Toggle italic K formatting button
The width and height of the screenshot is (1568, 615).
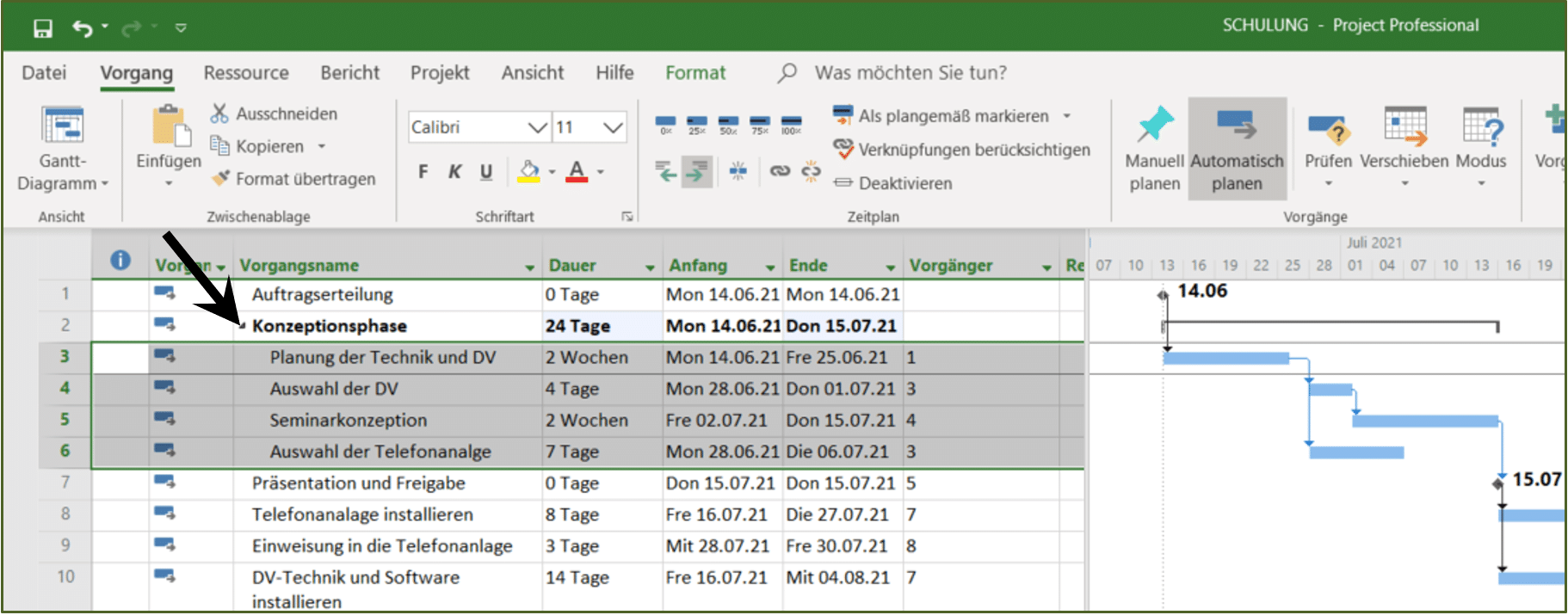click(454, 172)
